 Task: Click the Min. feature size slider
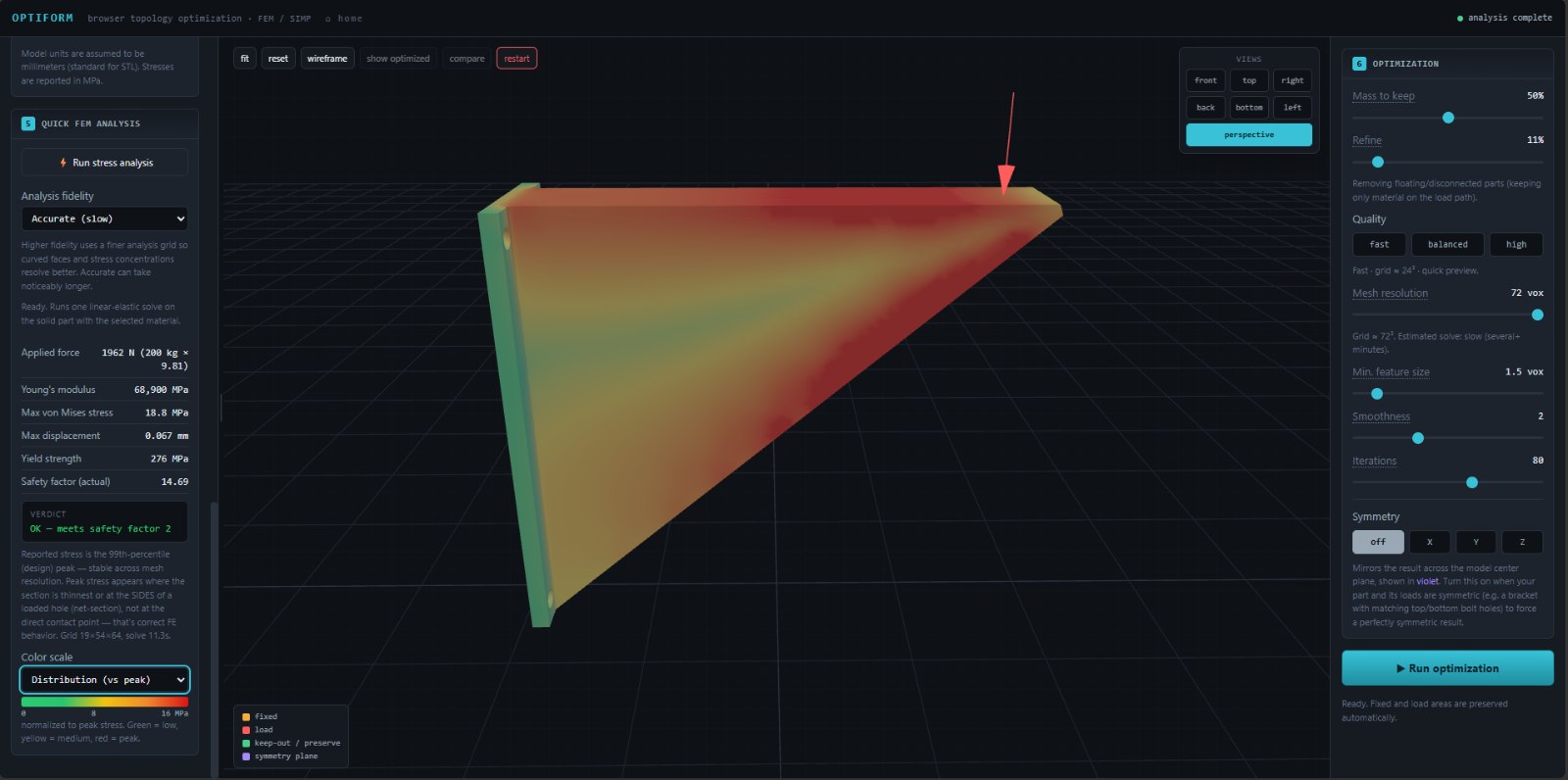tap(1447, 394)
